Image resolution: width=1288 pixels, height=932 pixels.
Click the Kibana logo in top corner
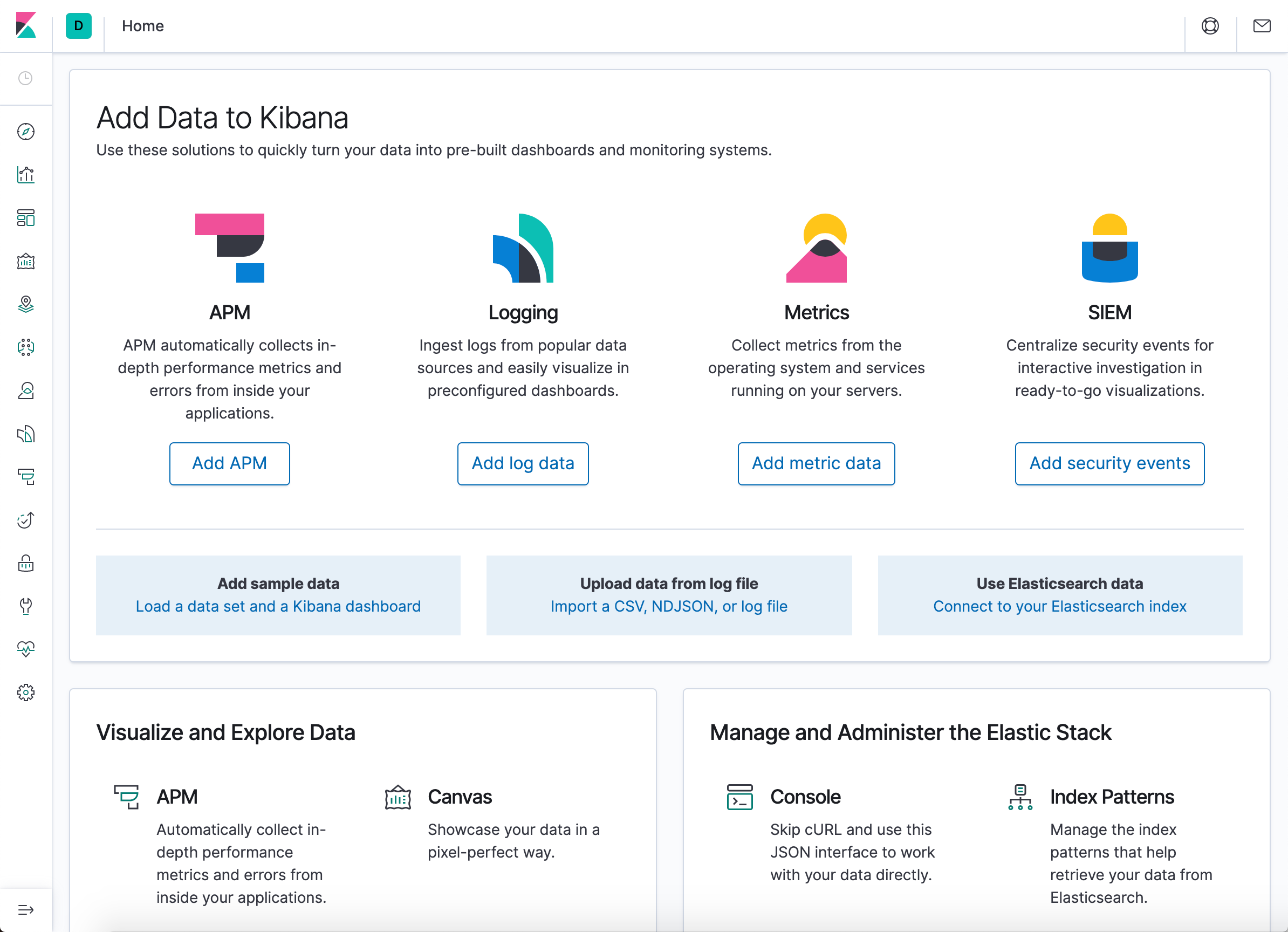click(x=25, y=25)
